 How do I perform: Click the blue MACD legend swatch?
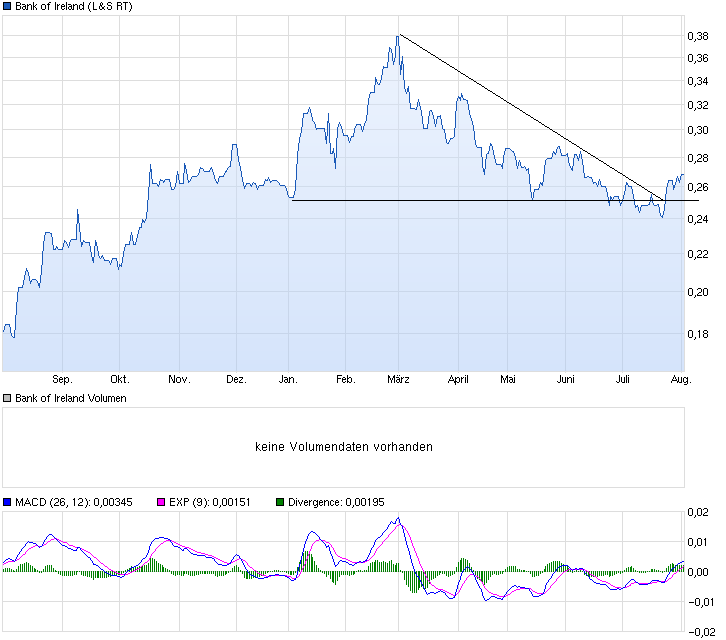[7, 502]
